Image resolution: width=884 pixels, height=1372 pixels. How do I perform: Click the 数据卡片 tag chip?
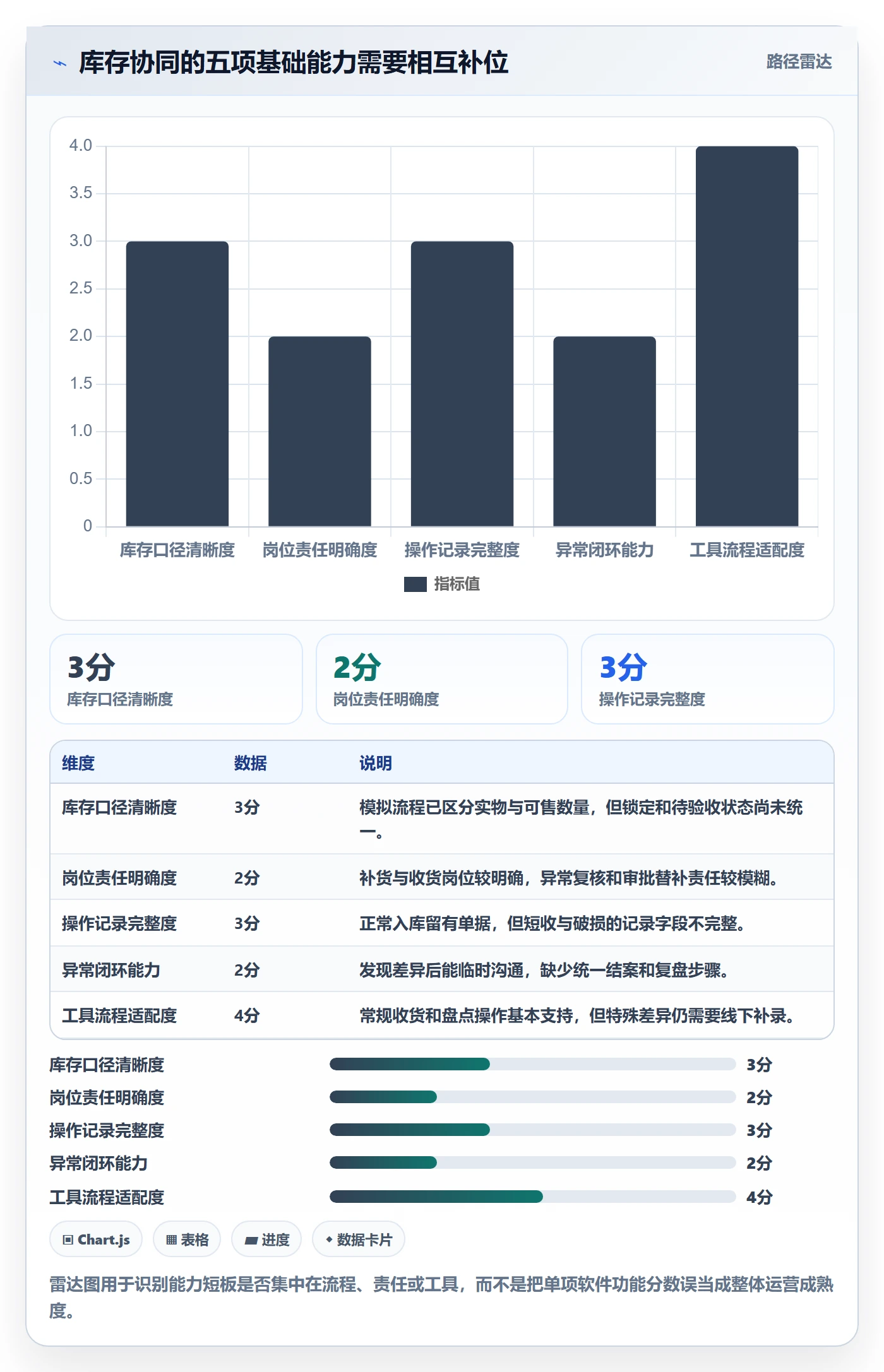coord(359,1239)
